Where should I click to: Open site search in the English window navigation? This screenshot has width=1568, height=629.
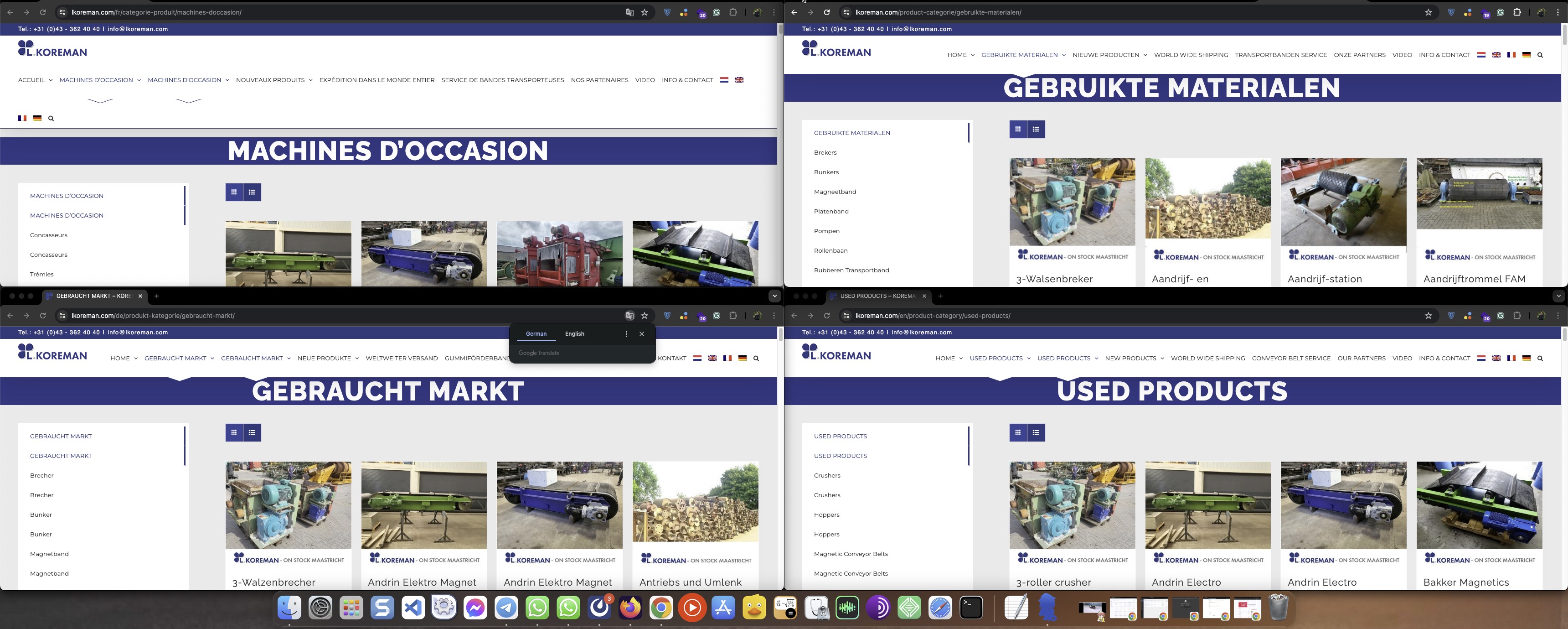(x=1540, y=358)
